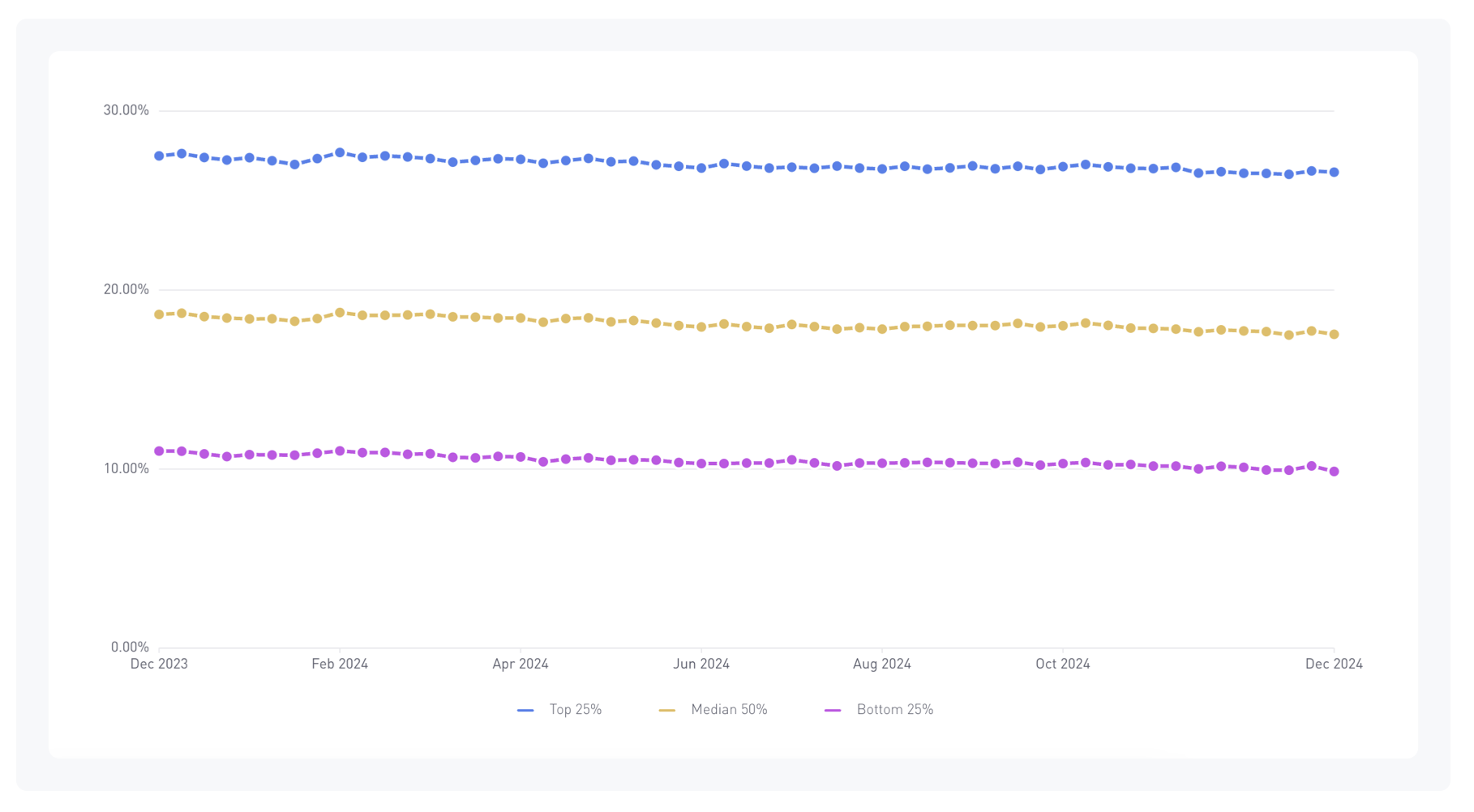Click the lowest purple point near Dec 2024
Viewport: 1474px width, 812px height.
coord(1334,472)
